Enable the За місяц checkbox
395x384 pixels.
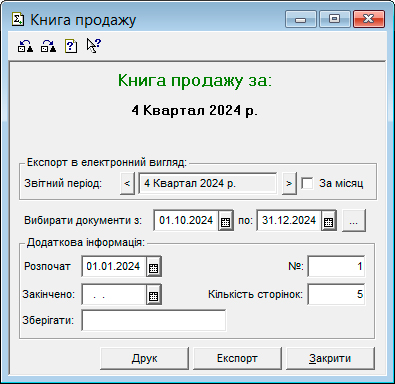pyautogui.click(x=307, y=183)
